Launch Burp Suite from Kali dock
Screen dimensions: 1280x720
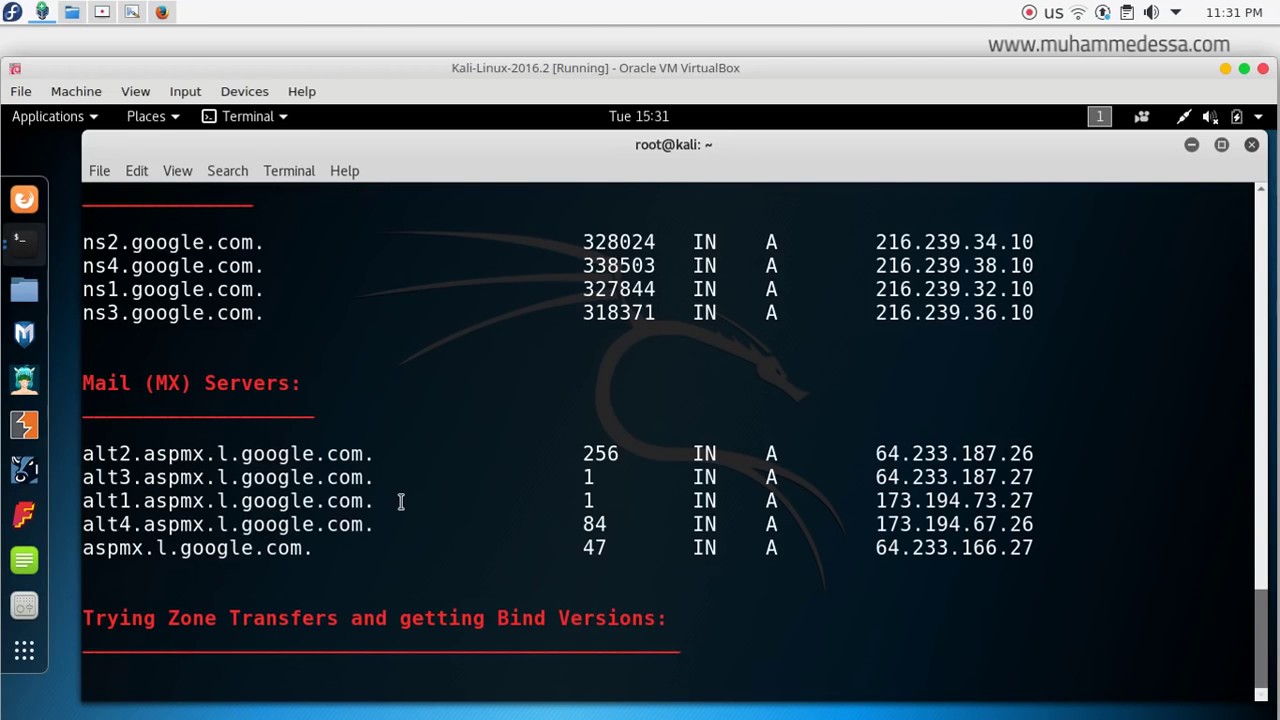click(x=24, y=425)
